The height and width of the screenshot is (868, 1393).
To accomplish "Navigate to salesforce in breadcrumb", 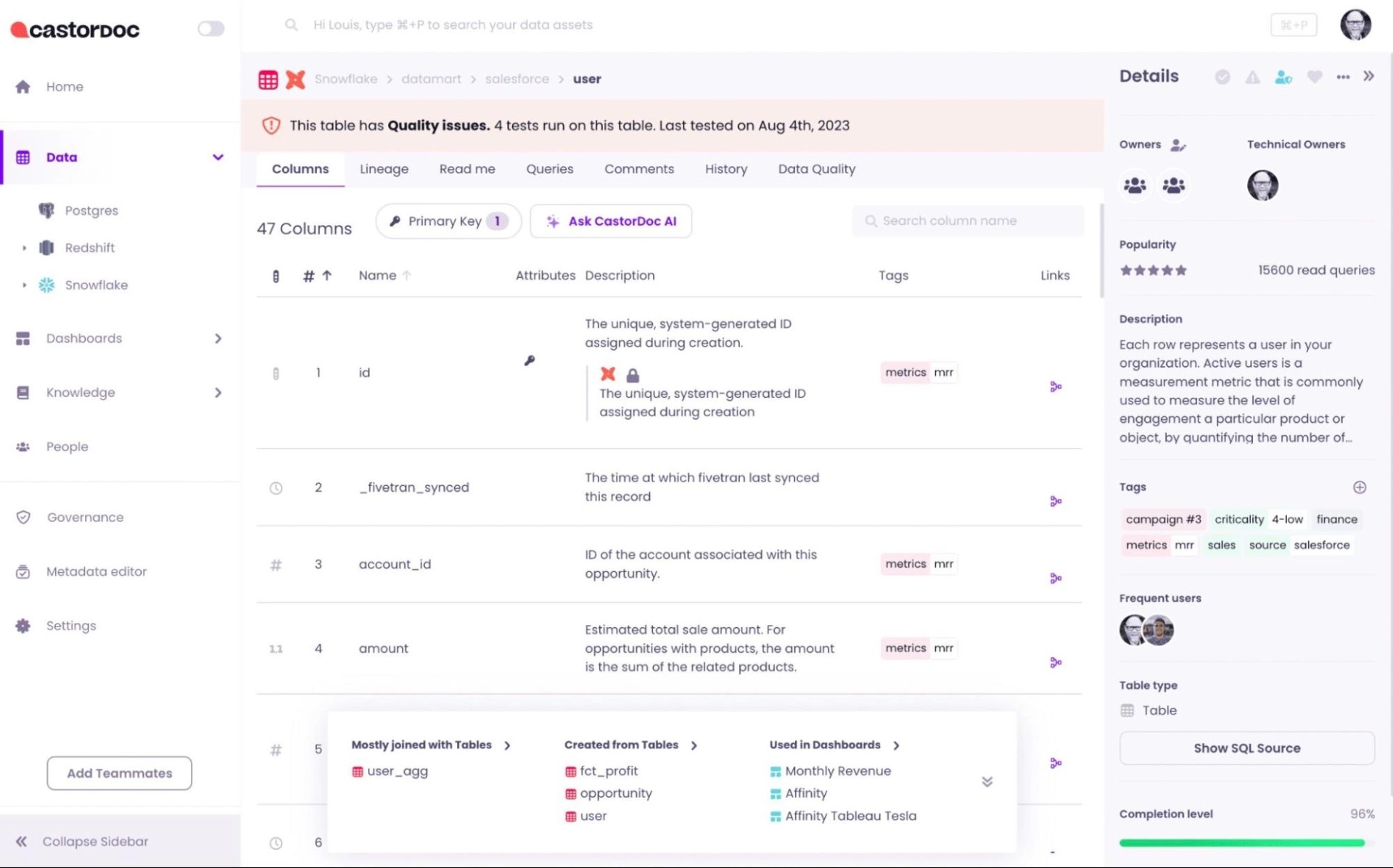I will 517,79.
